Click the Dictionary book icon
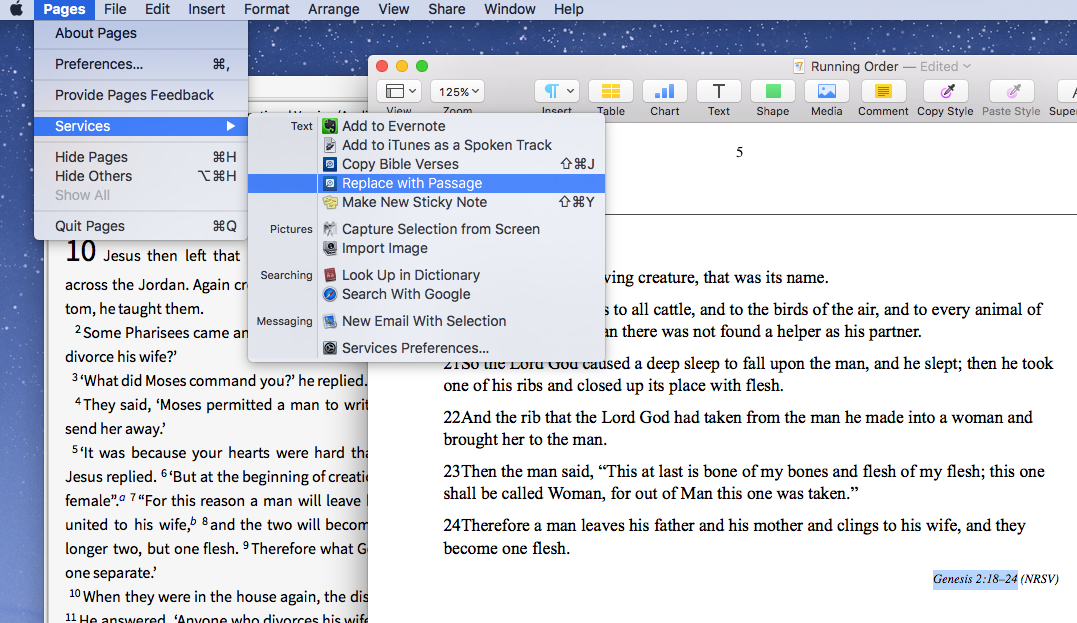This screenshot has height=623, width=1077. pos(330,275)
